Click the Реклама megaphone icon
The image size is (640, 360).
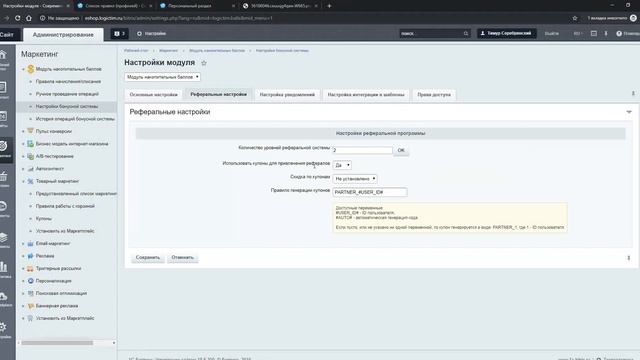pos(30,256)
